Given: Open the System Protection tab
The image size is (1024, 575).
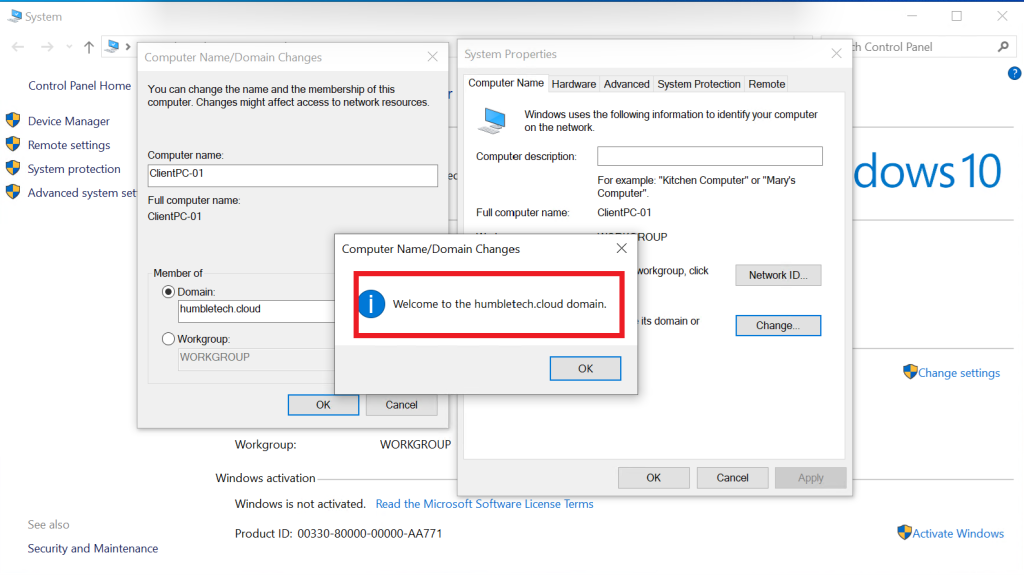Looking at the screenshot, I should coord(699,84).
